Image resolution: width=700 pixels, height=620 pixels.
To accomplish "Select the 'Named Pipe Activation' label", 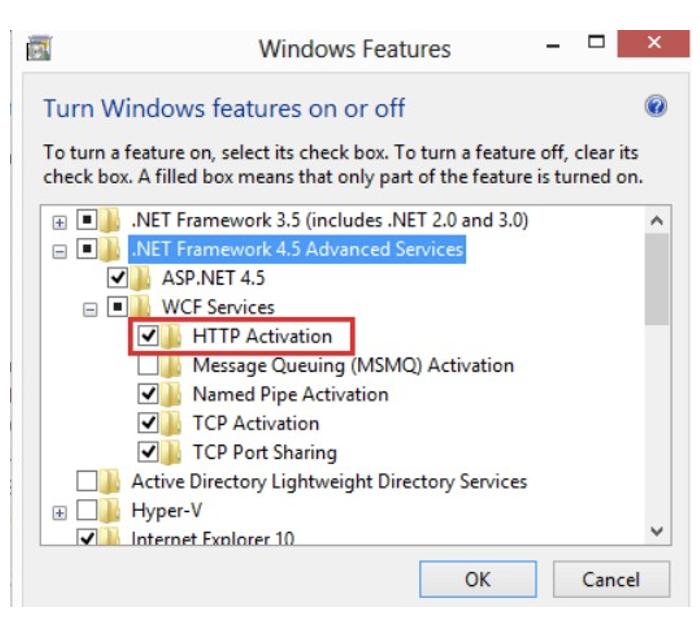I will (x=291, y=395).
